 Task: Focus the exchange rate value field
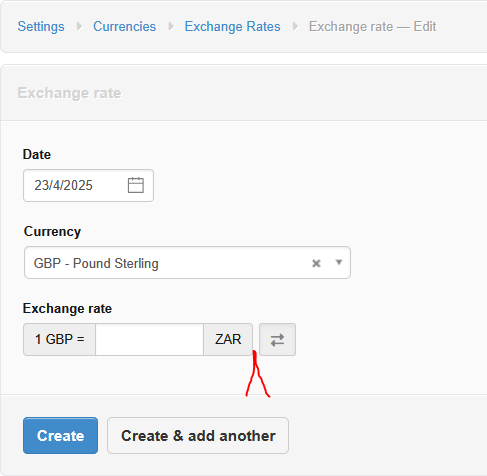point(149,339)
